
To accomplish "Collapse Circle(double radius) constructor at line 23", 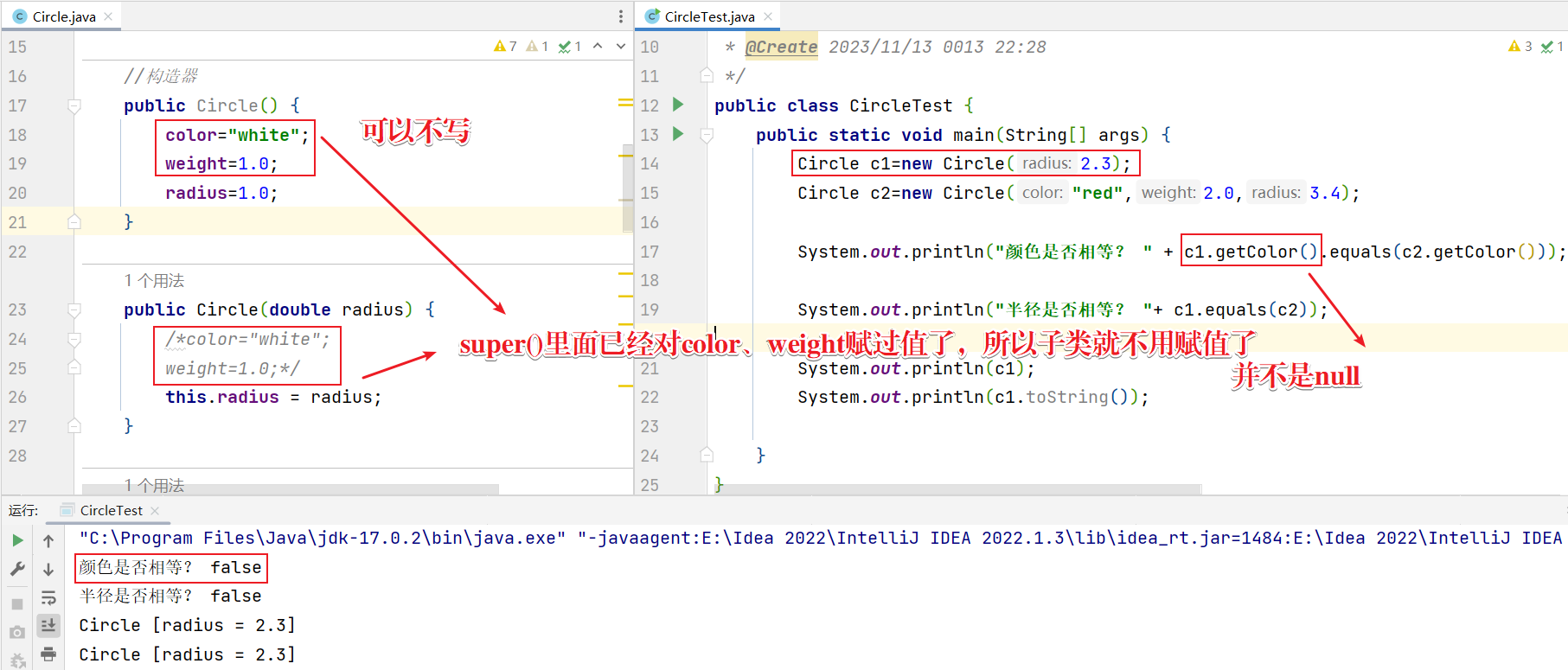I will click(x=74, y=309).
